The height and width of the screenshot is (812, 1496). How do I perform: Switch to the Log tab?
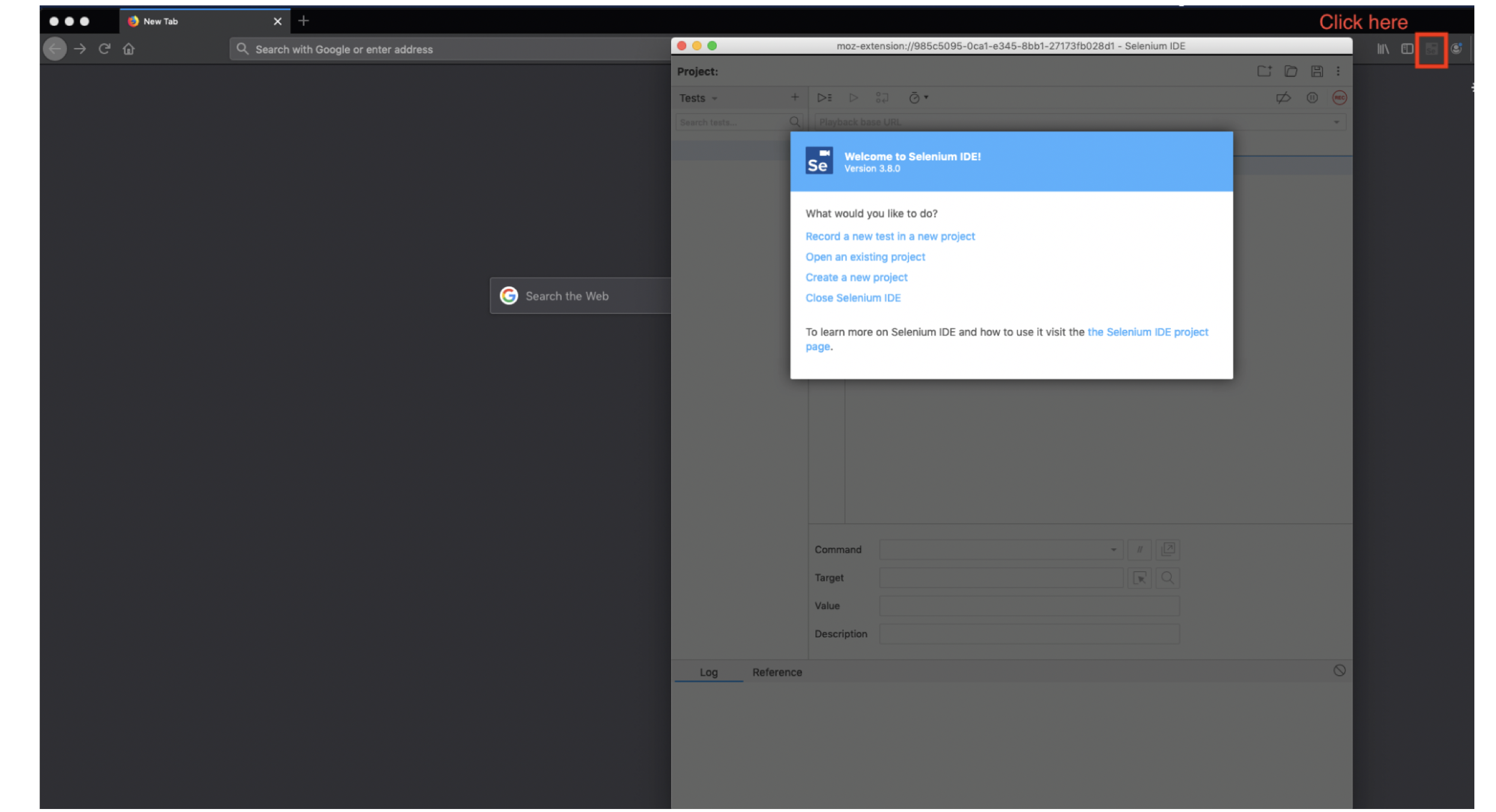(x=709, y=673)
